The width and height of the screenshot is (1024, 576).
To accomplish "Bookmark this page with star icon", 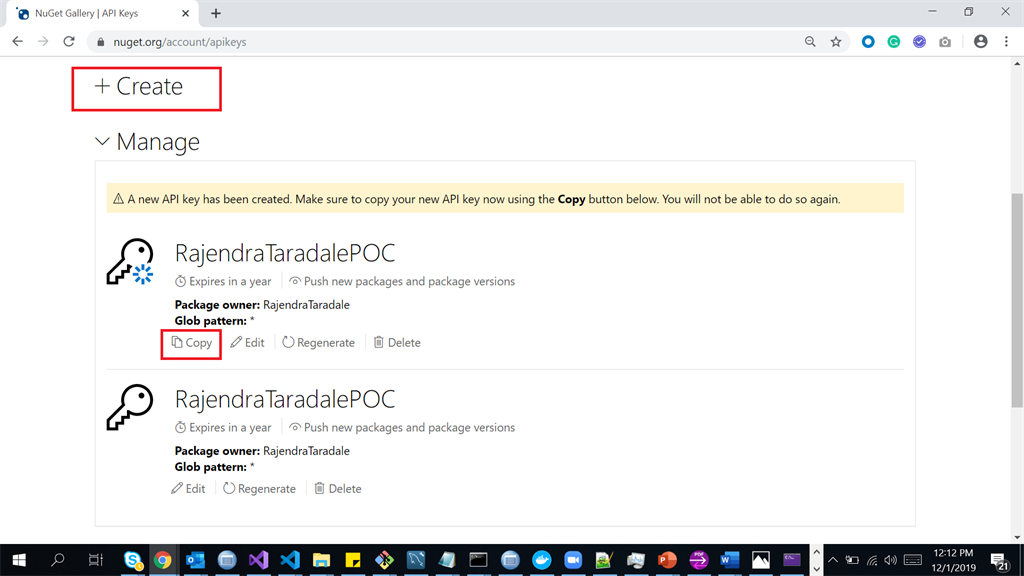I will (x=836, y=42).
